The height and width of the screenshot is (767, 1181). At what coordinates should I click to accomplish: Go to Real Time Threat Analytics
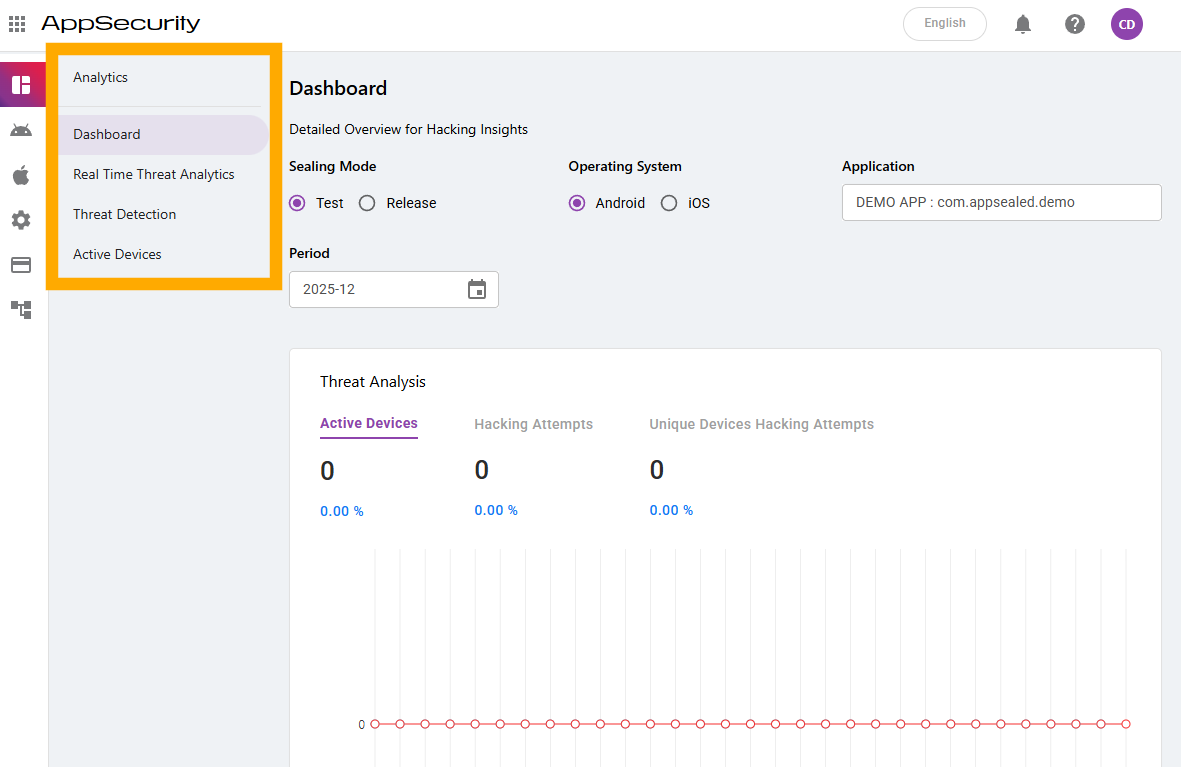(154, 174)
